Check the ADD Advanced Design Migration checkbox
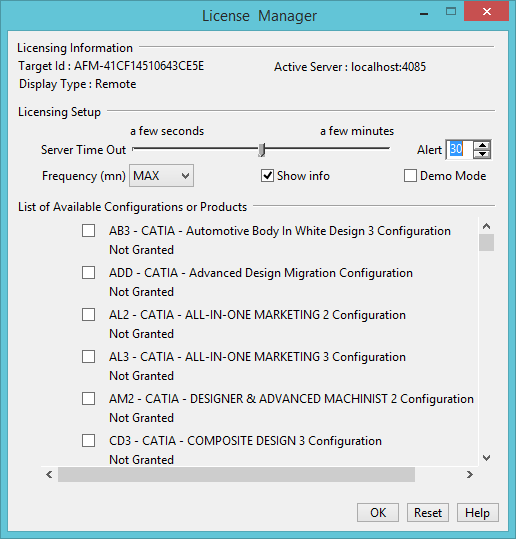 pyautogui.click(x=88, y=273)
